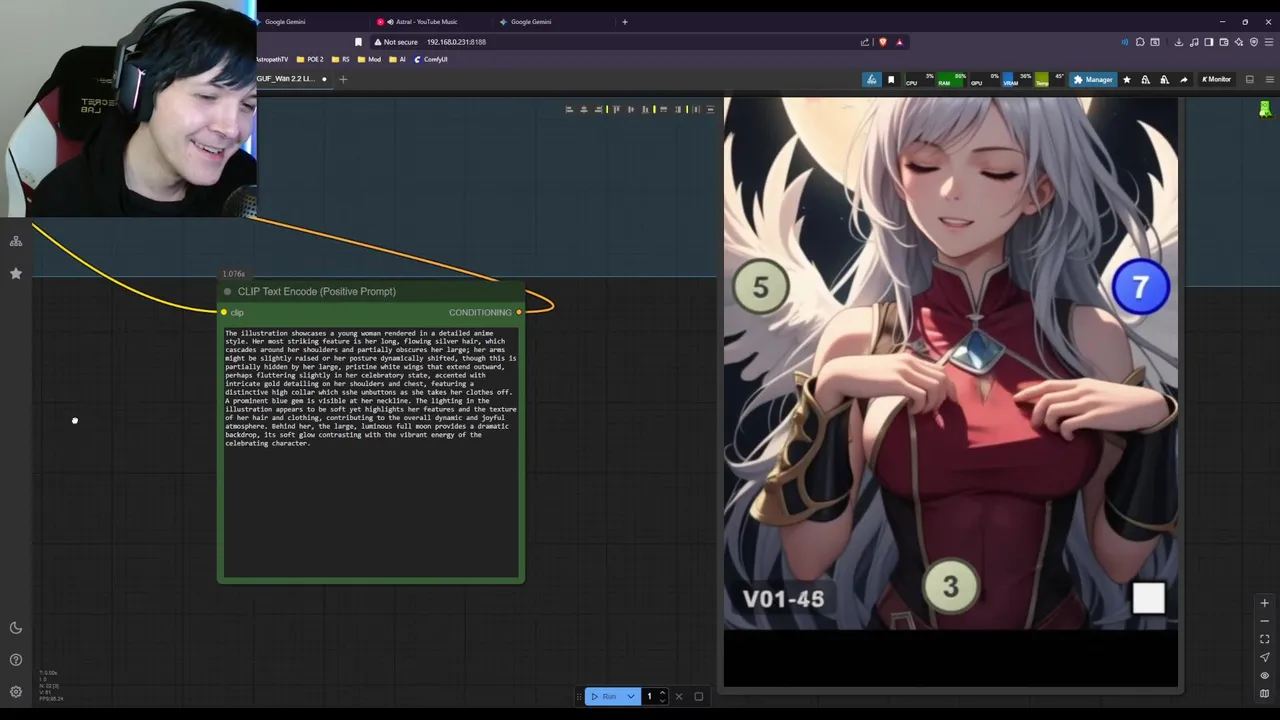Image resolution: width=1280 pixels, height=720 pixels.
Task: Open the ComfyUI Manager
Action: 1093,80
